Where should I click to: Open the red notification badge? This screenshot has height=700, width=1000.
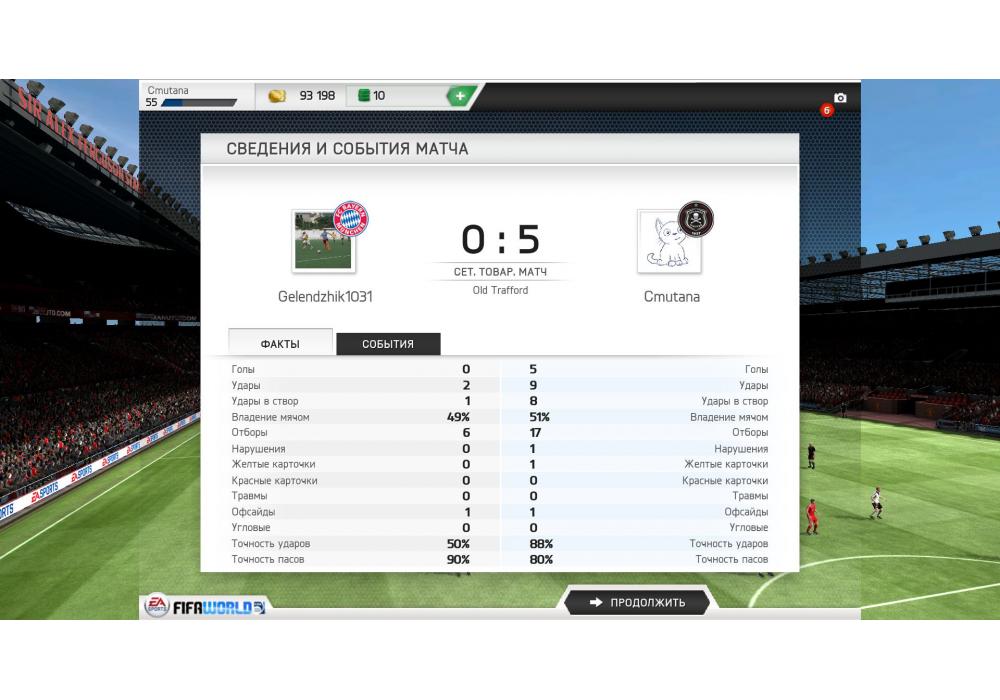pyautogui.click(x=827, y=110)
